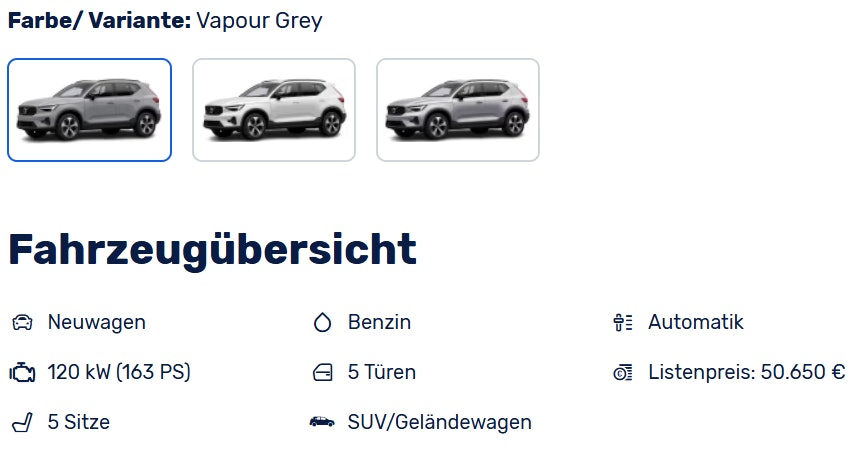Click the seat icon beside 5 Sitze

pos(22,422)
